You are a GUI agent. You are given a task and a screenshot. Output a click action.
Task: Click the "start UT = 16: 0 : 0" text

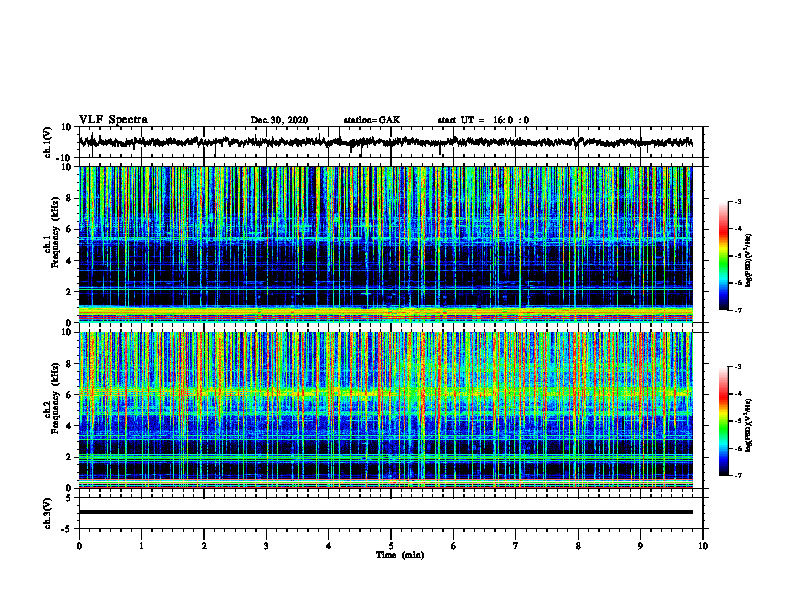click(x=483, y=120)
